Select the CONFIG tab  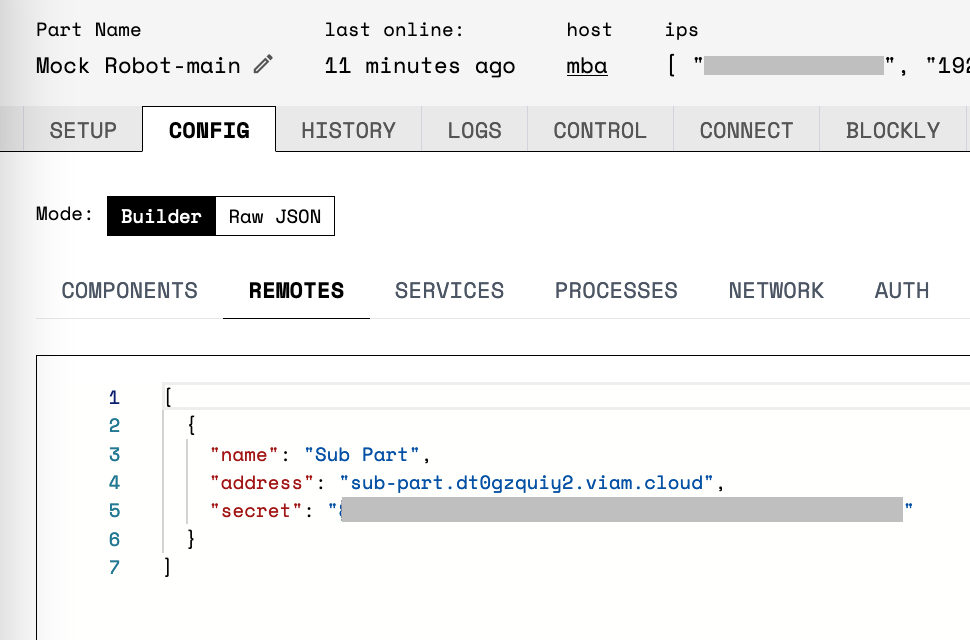pos(209,129)
